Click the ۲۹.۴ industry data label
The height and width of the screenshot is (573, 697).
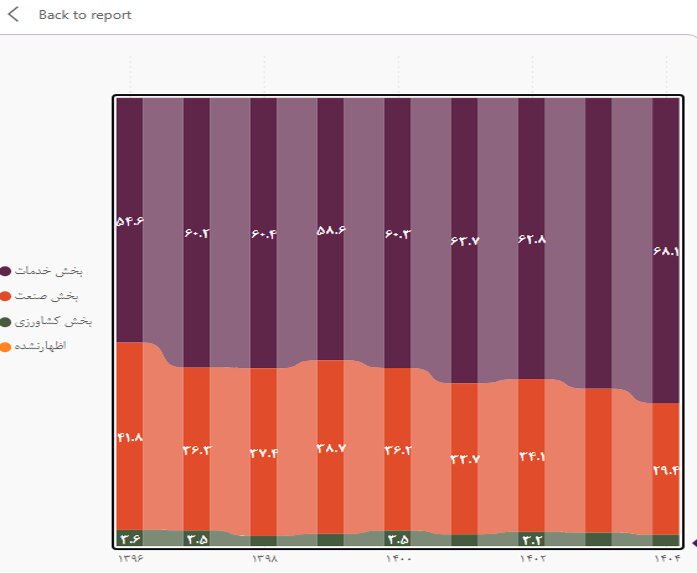666,469
